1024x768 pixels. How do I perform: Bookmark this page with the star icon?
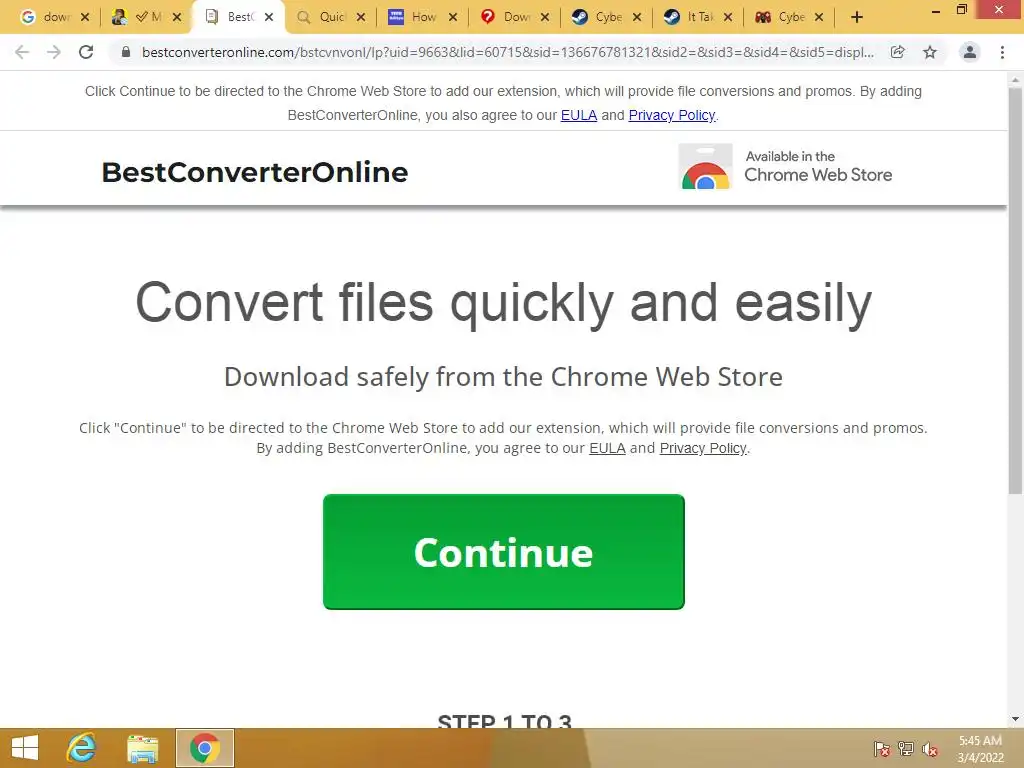pos(930,52)
